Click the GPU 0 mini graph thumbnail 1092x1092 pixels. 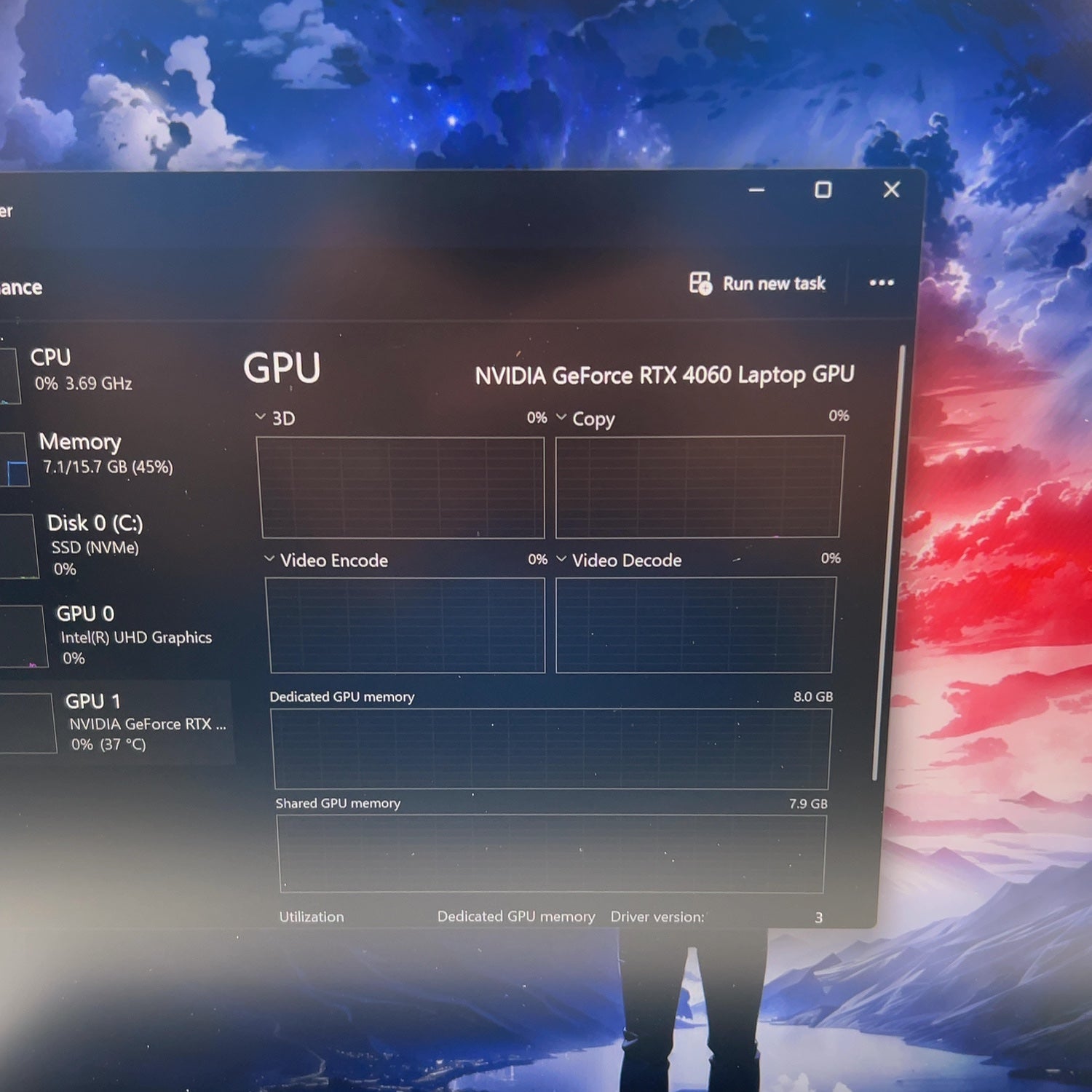23,636
